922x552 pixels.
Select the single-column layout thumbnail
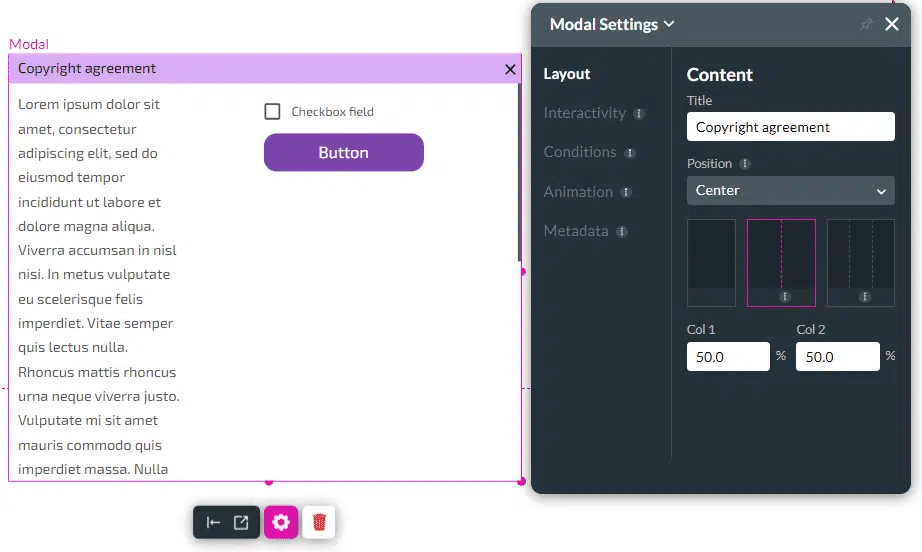point(711,262)
